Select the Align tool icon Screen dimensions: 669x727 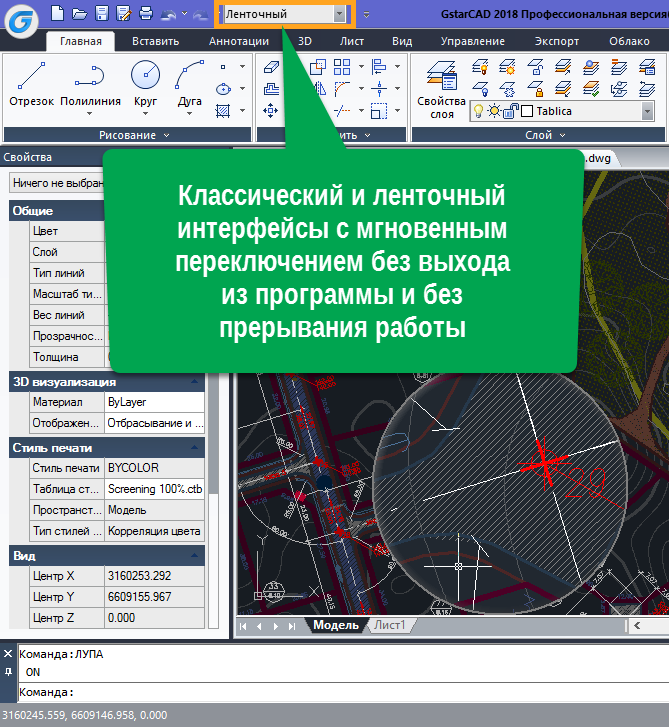379,67
